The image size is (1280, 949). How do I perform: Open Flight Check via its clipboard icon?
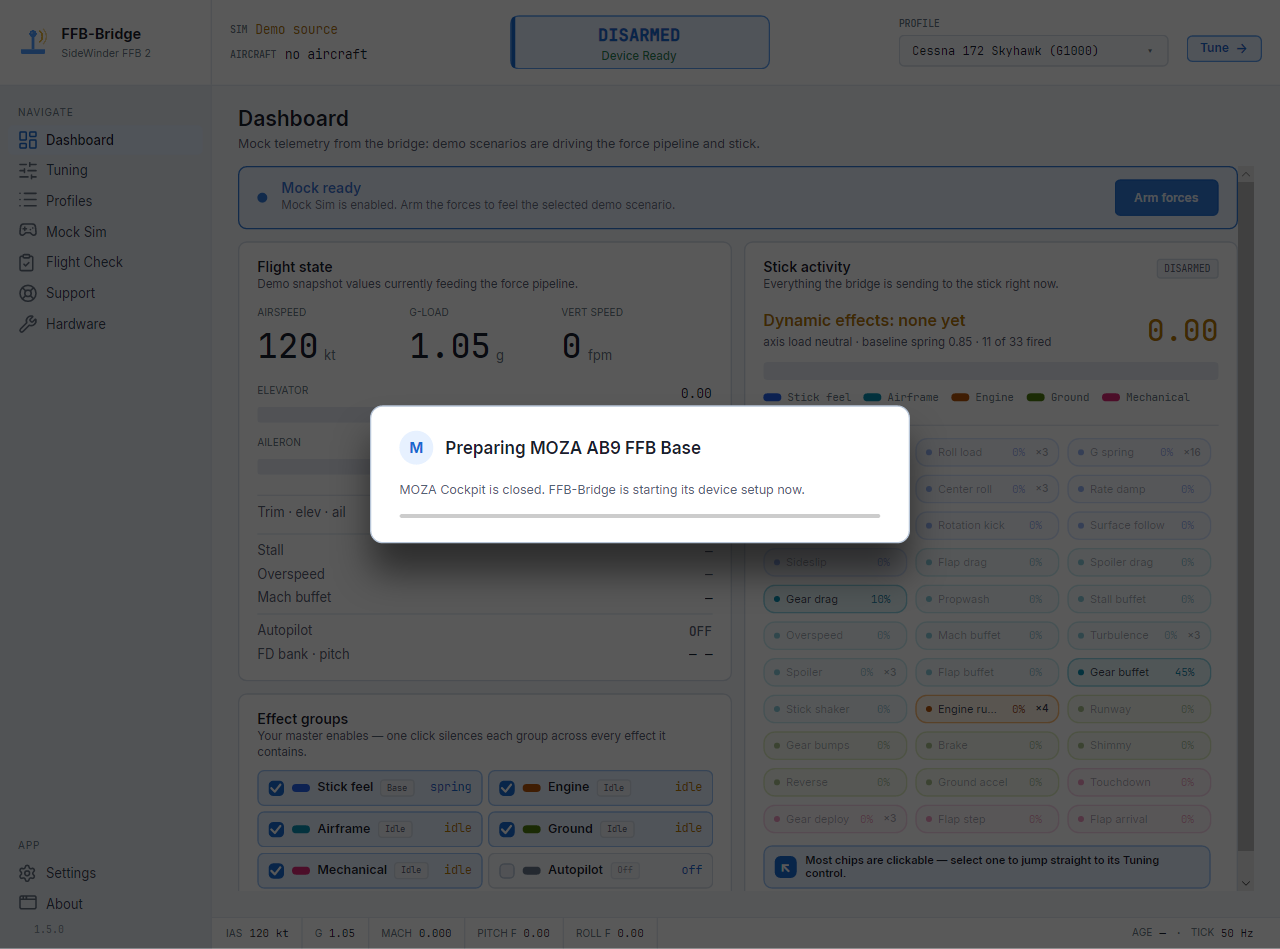pos(28,262)
